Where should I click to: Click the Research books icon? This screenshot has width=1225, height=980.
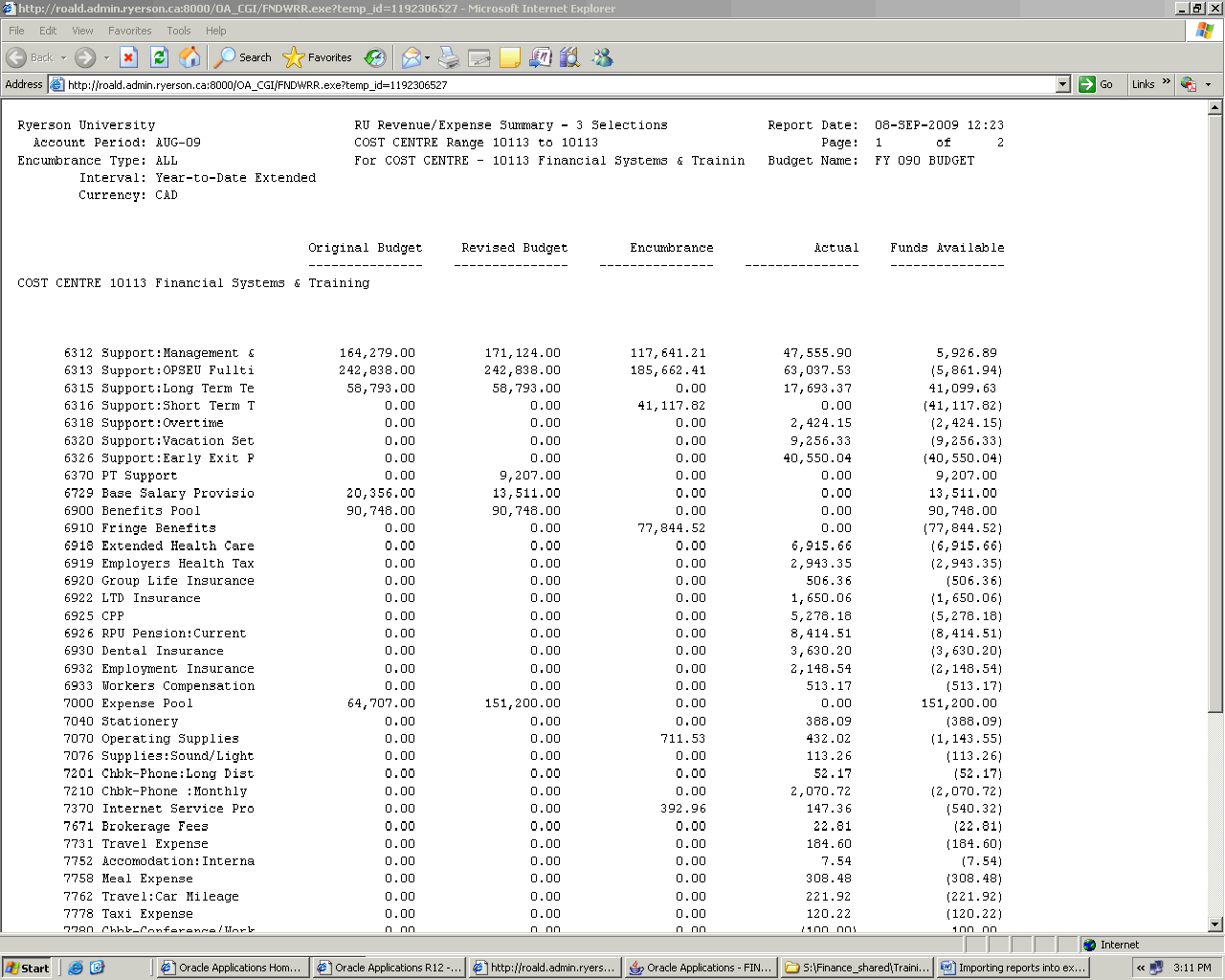(570, 57)
